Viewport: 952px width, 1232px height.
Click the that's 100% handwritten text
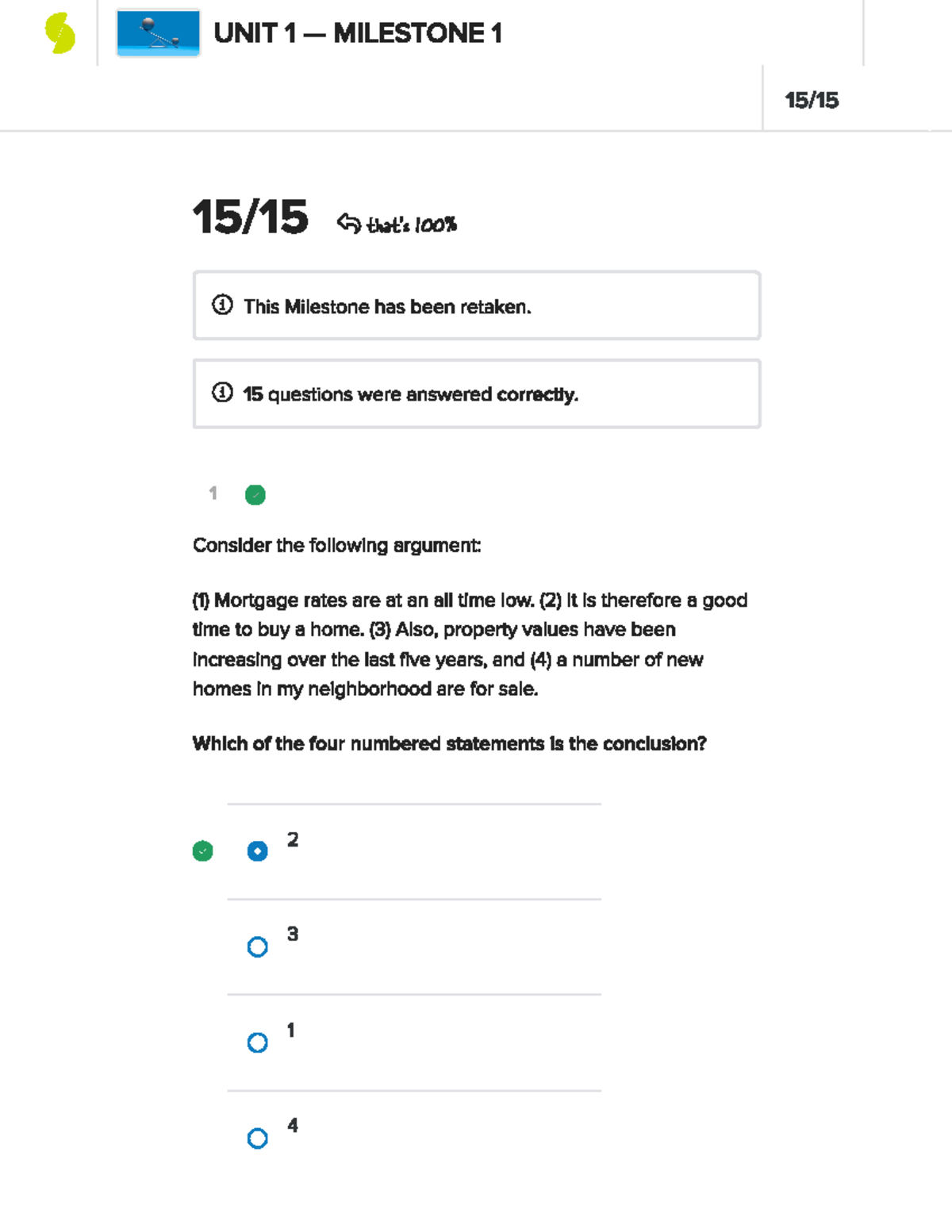point(412,225)
